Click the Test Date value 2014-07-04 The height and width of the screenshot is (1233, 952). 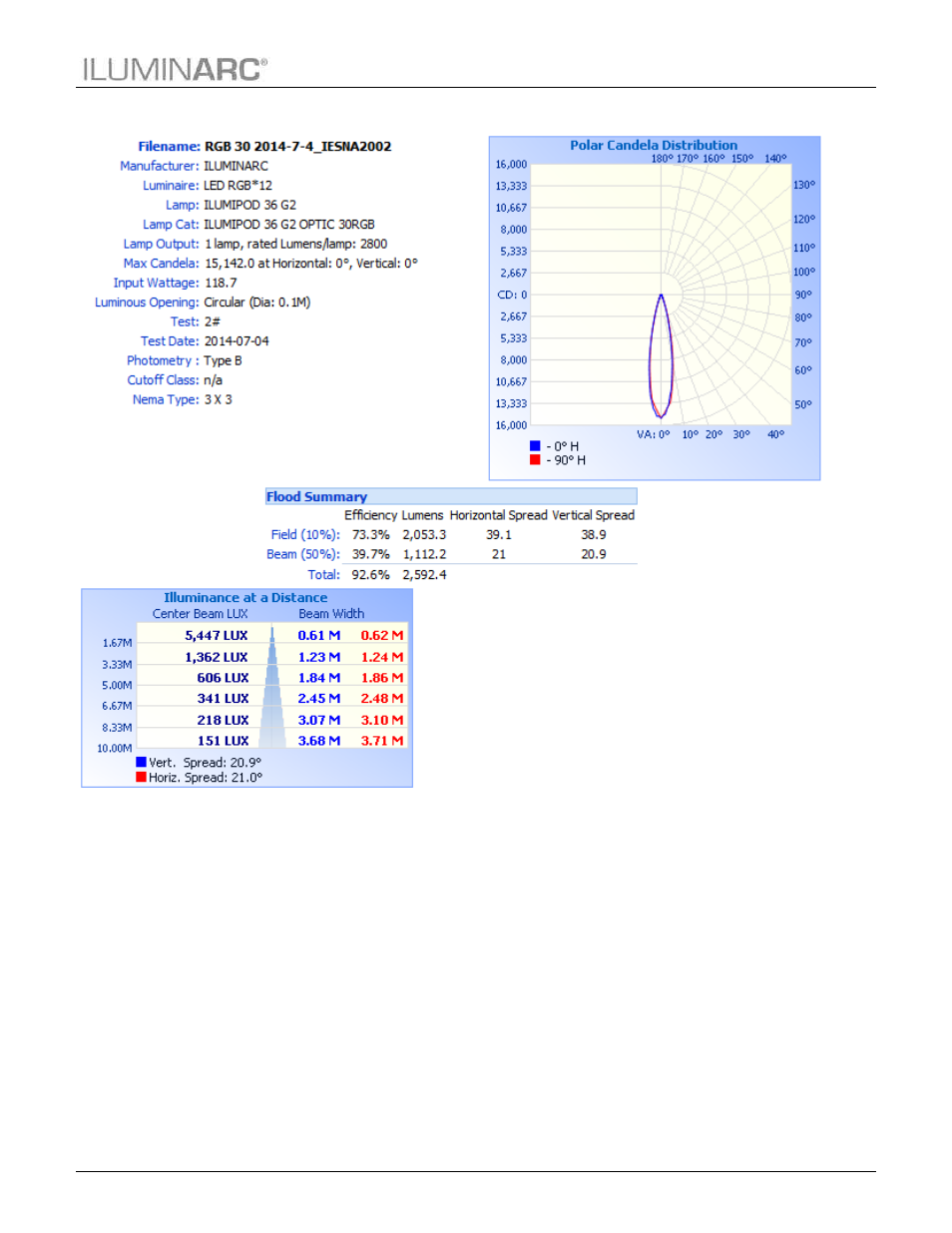point(237,341)
